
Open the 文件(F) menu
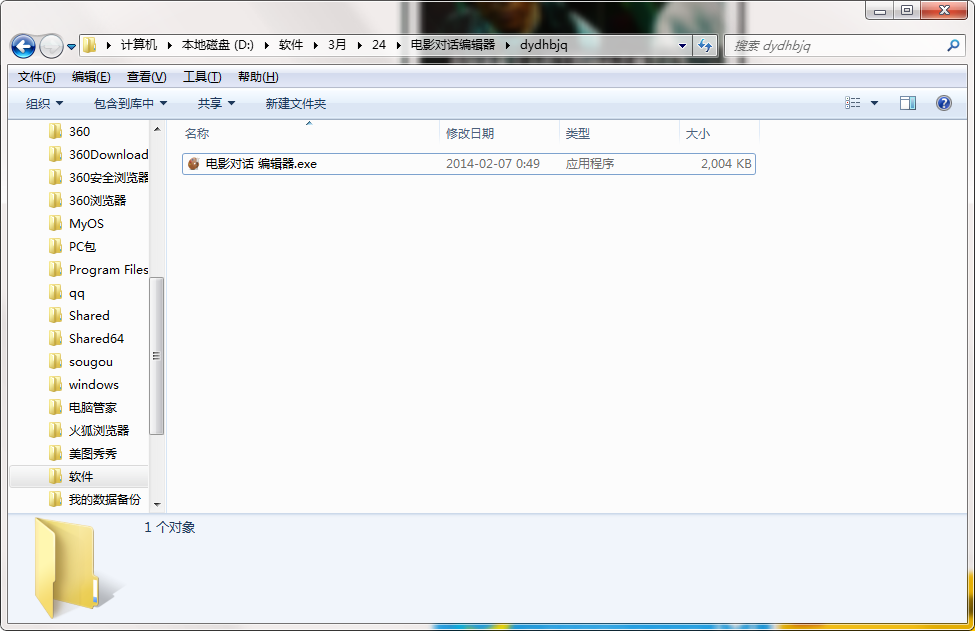point(36,76)
